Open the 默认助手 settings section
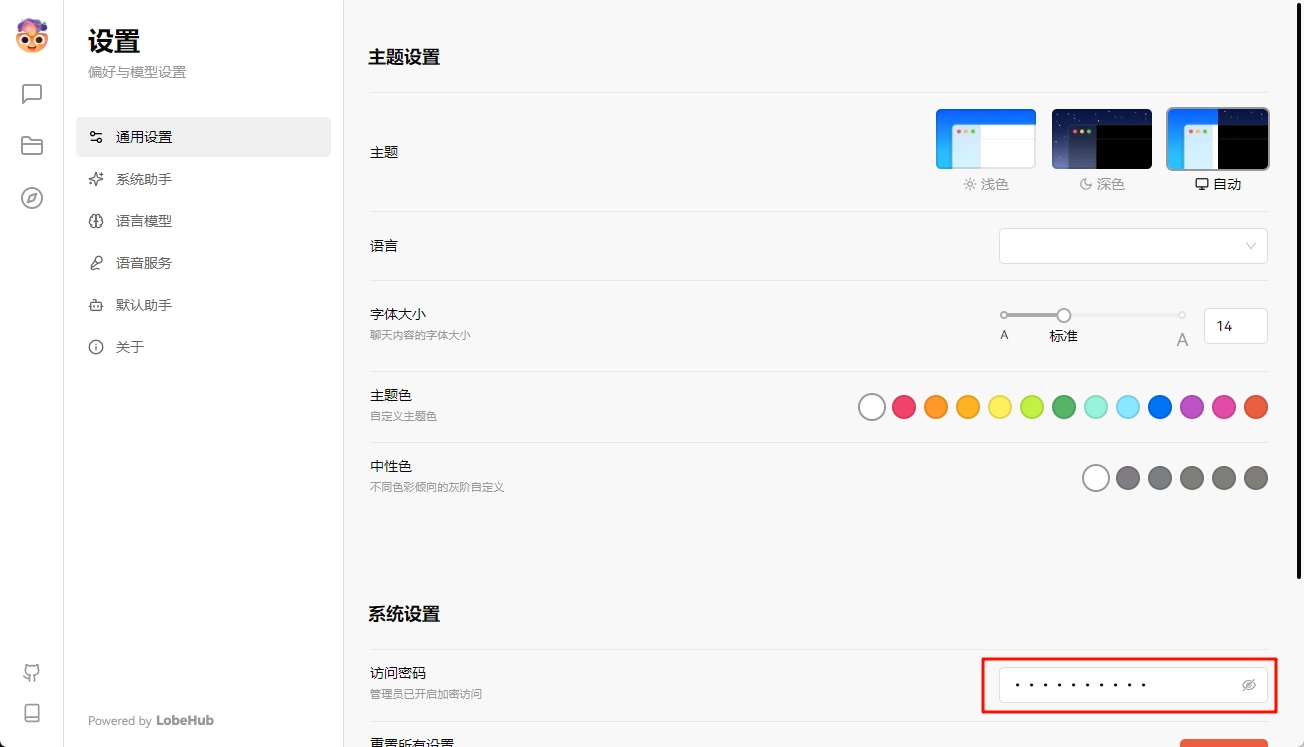 click(140, 304)
